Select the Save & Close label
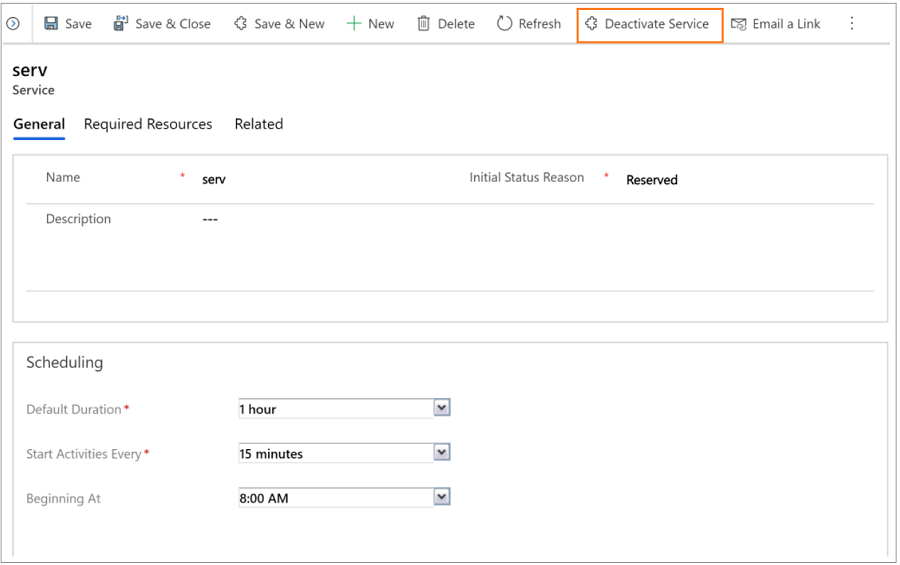The height and width of the screenshot is (565, 900). click(173, 24)
